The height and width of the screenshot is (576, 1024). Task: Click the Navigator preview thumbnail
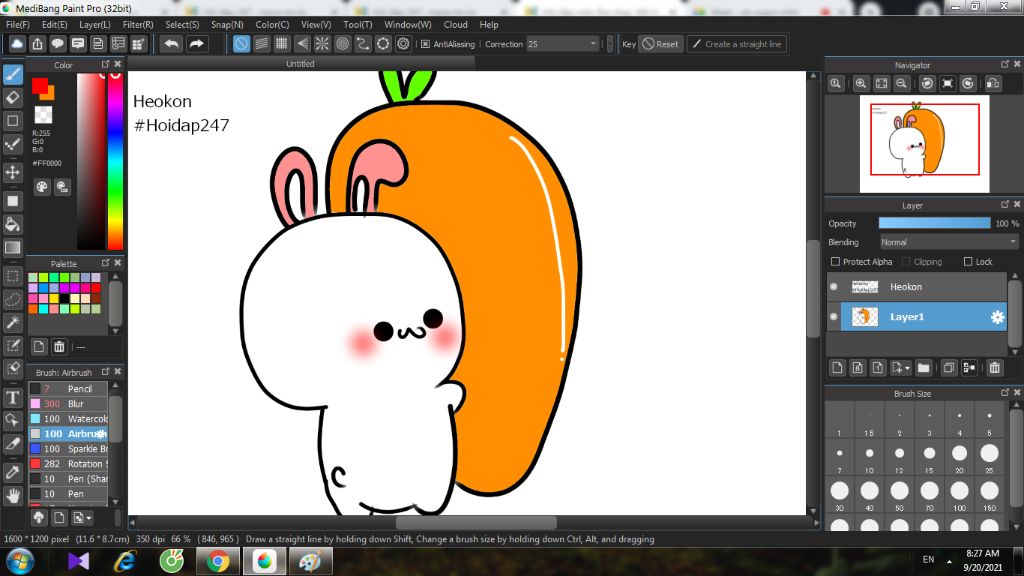tap(924, 144)
